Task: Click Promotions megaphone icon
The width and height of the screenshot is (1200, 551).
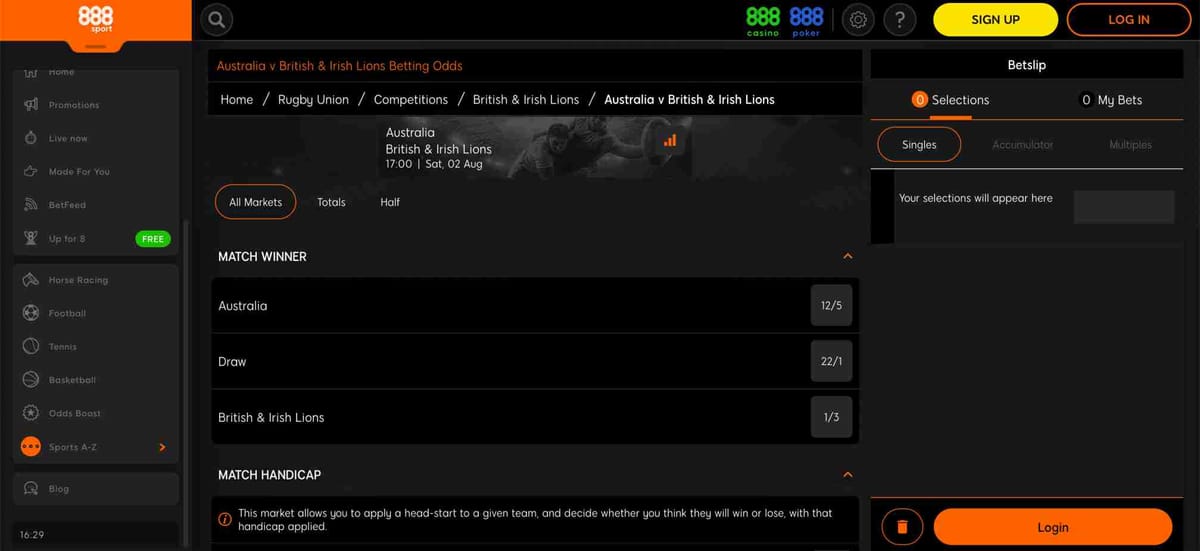Action: tap(31, 105)
